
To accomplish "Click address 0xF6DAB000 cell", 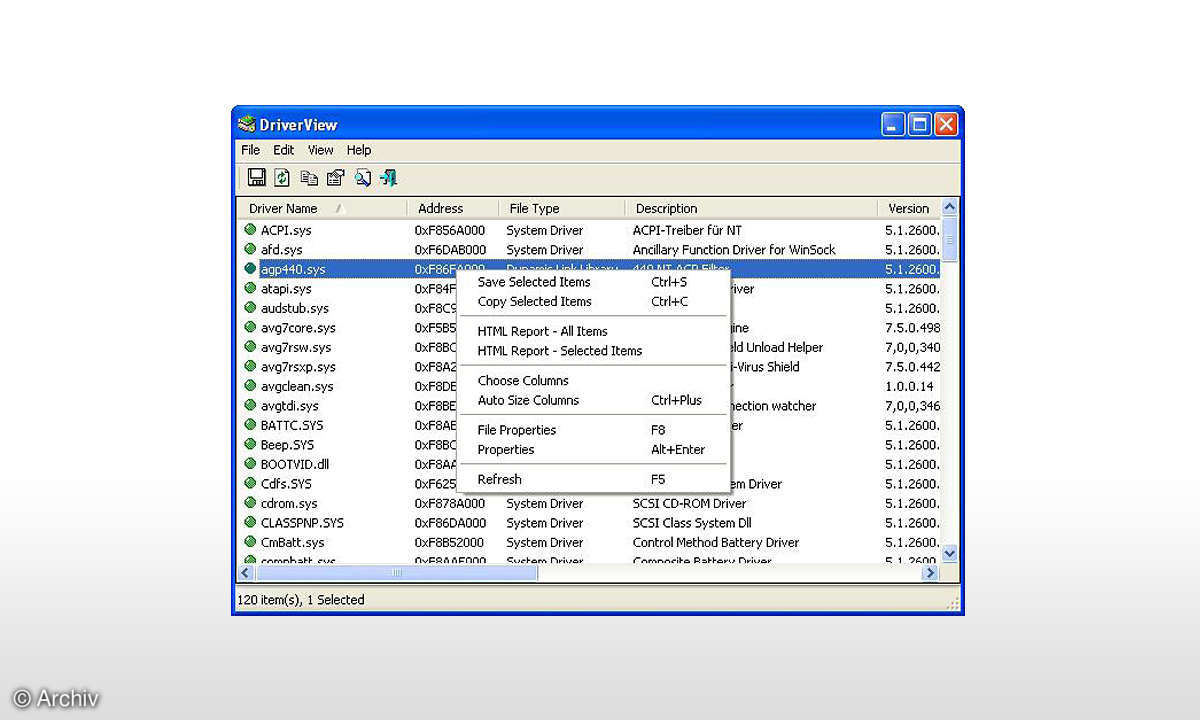I will pos(450,249).
